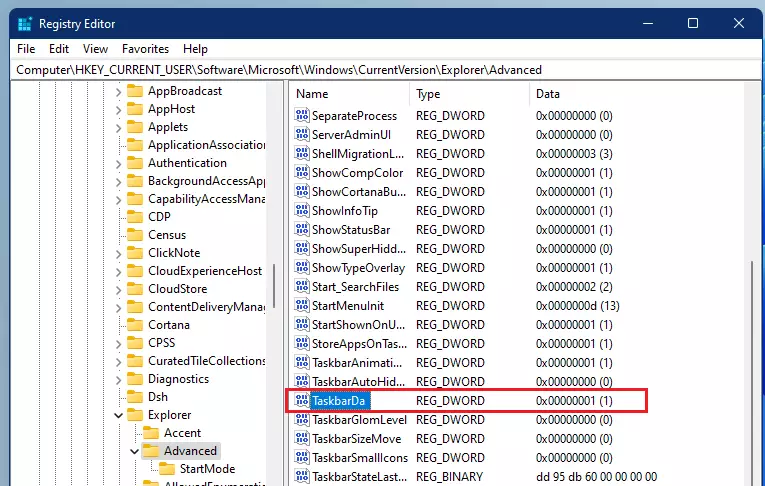Click the ShellMigrationL... value icon
This screenshot has height=486, width=765.
tap(302, 153)
